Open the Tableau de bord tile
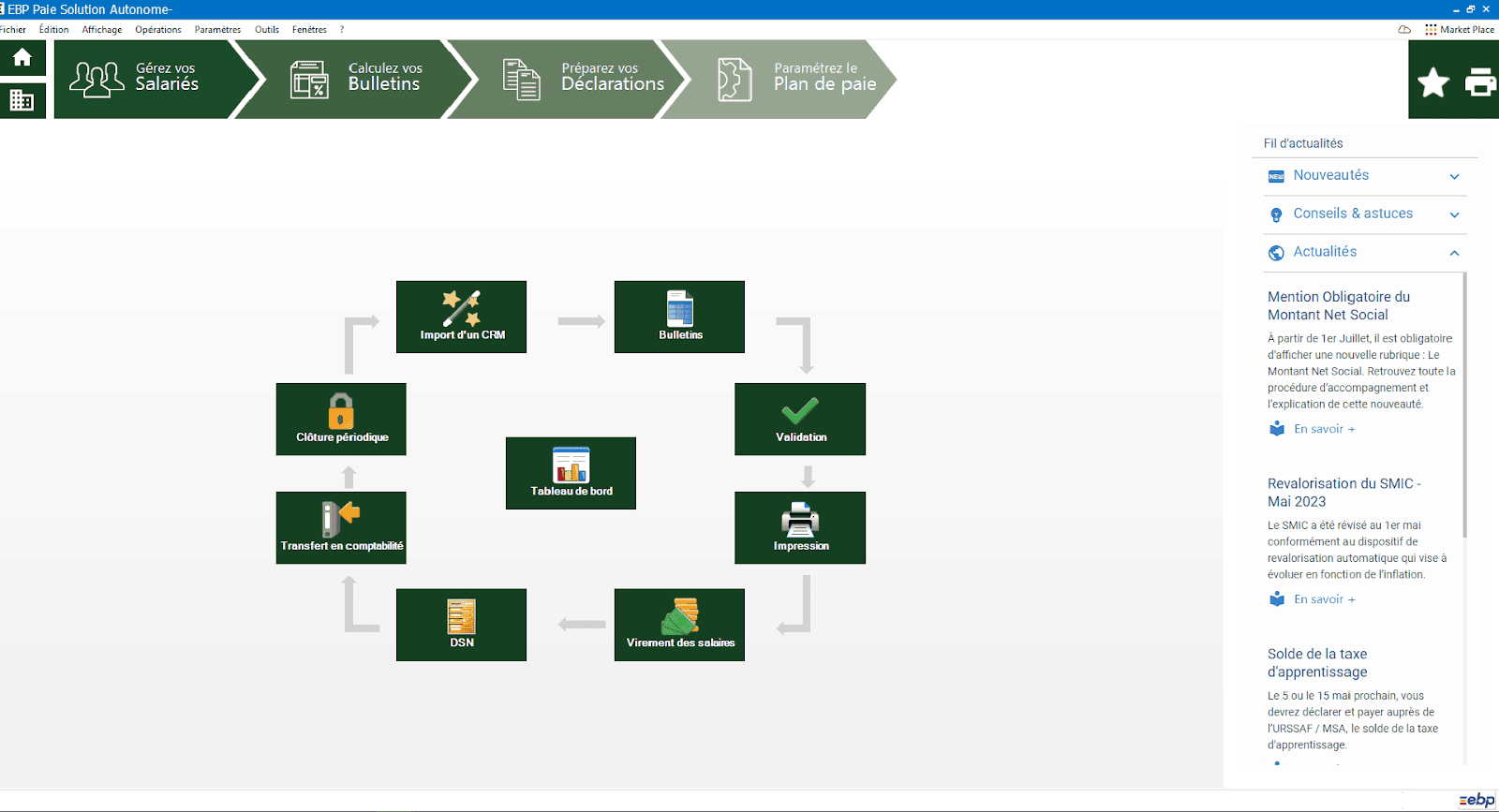This screenshot has width=1499, height=812. [571, 473]
